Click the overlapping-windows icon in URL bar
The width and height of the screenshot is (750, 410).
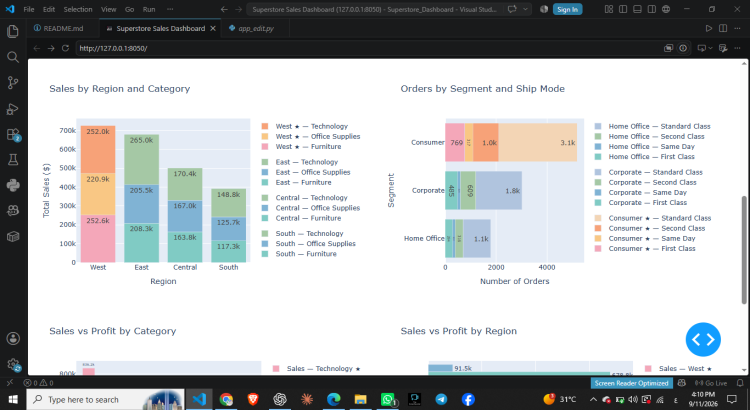pyautogui.click(x=669, y=48)
